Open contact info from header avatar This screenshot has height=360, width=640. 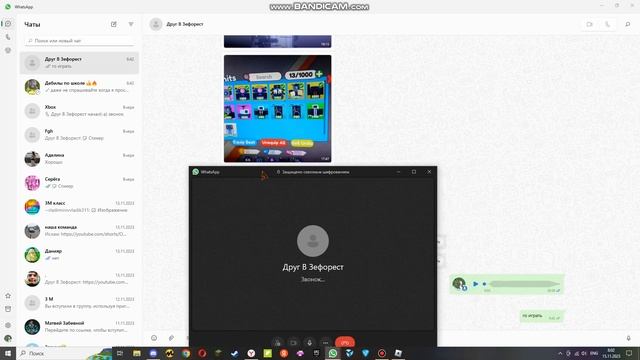coord(156,24)
